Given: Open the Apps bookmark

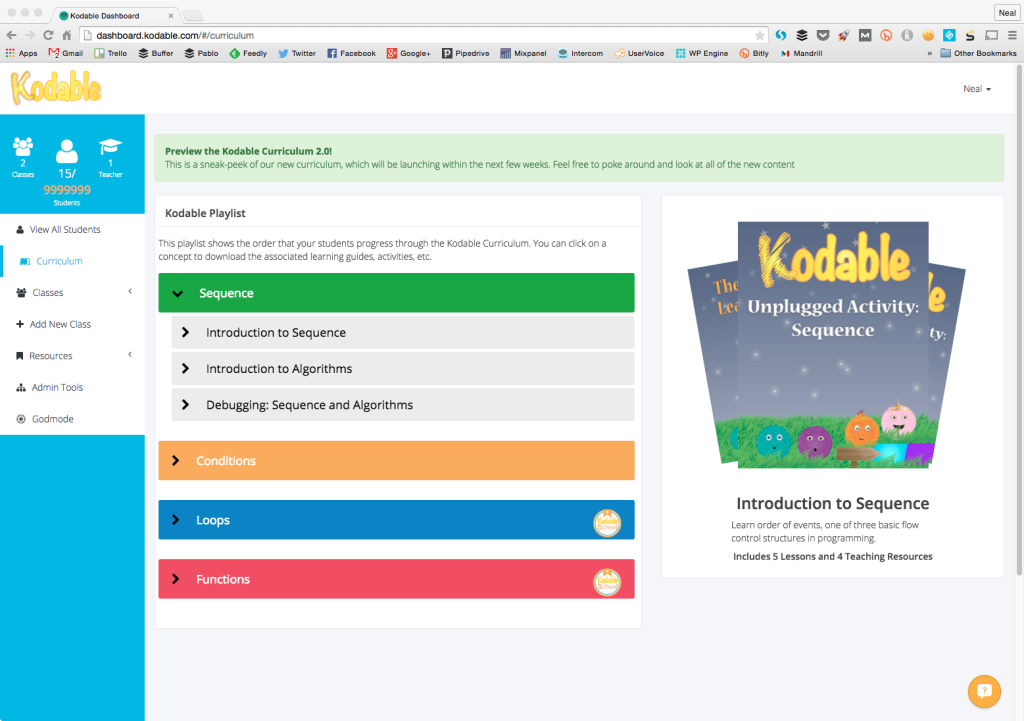Looking at the screenshot, I should click(x=22, y=54).
